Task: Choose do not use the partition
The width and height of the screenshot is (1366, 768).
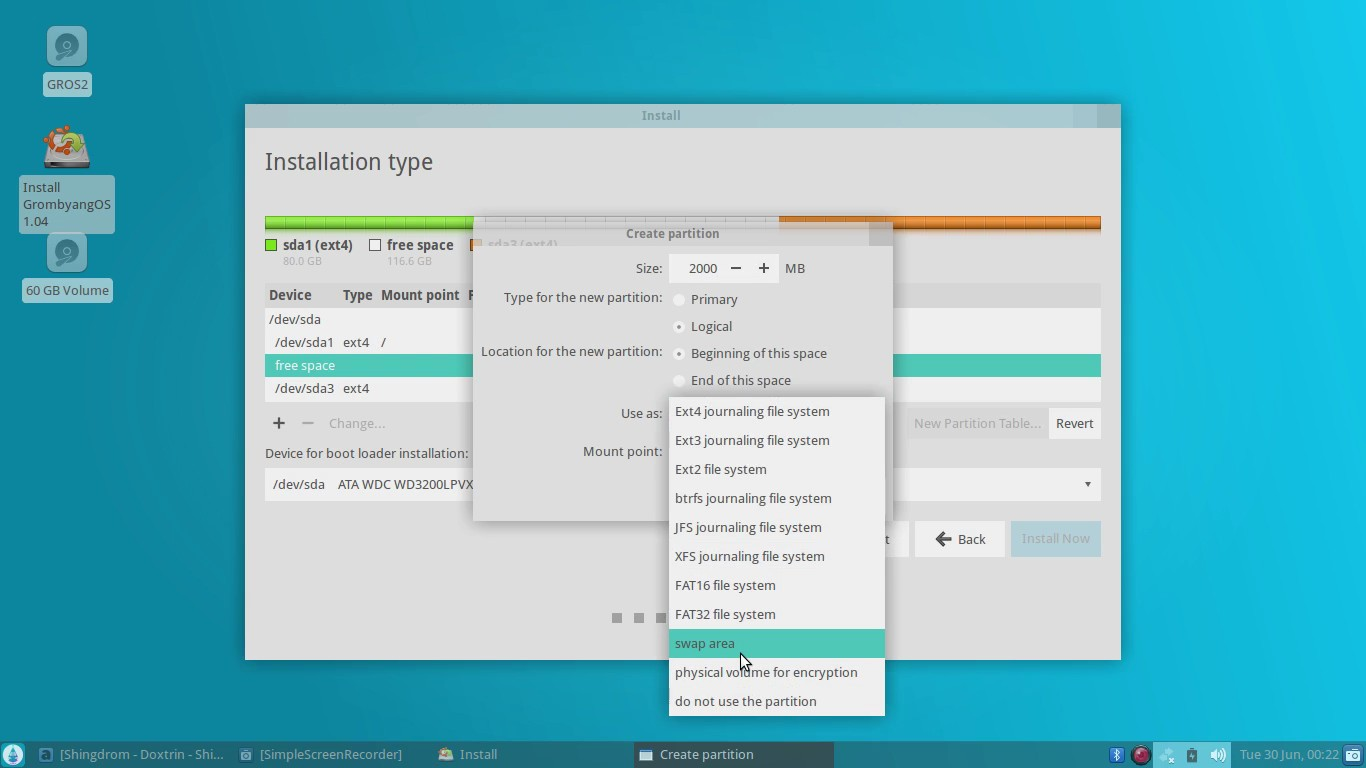Action: pos(777,702)
